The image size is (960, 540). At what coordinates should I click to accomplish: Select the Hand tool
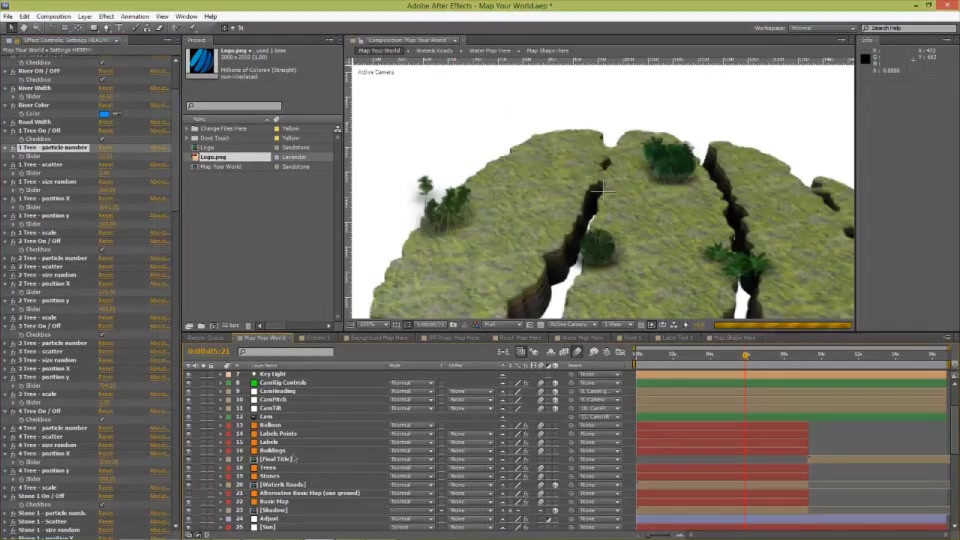(x=24, y=28)
